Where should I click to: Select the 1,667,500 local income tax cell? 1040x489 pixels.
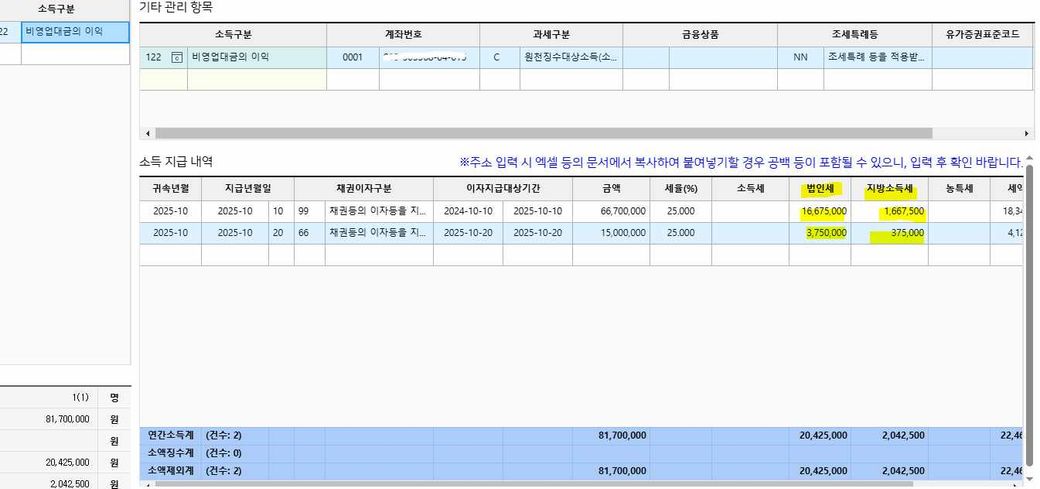point(896,212)
